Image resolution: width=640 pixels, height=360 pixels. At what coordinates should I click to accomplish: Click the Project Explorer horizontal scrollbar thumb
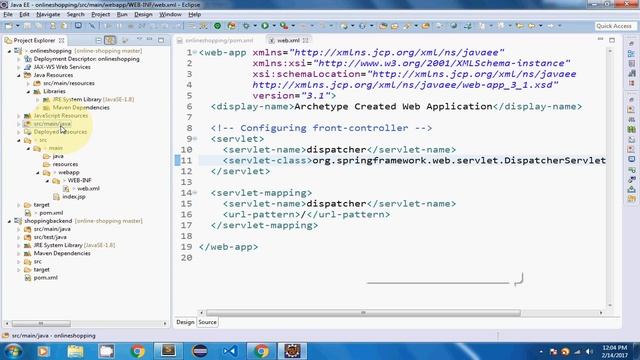pos(41,324)
